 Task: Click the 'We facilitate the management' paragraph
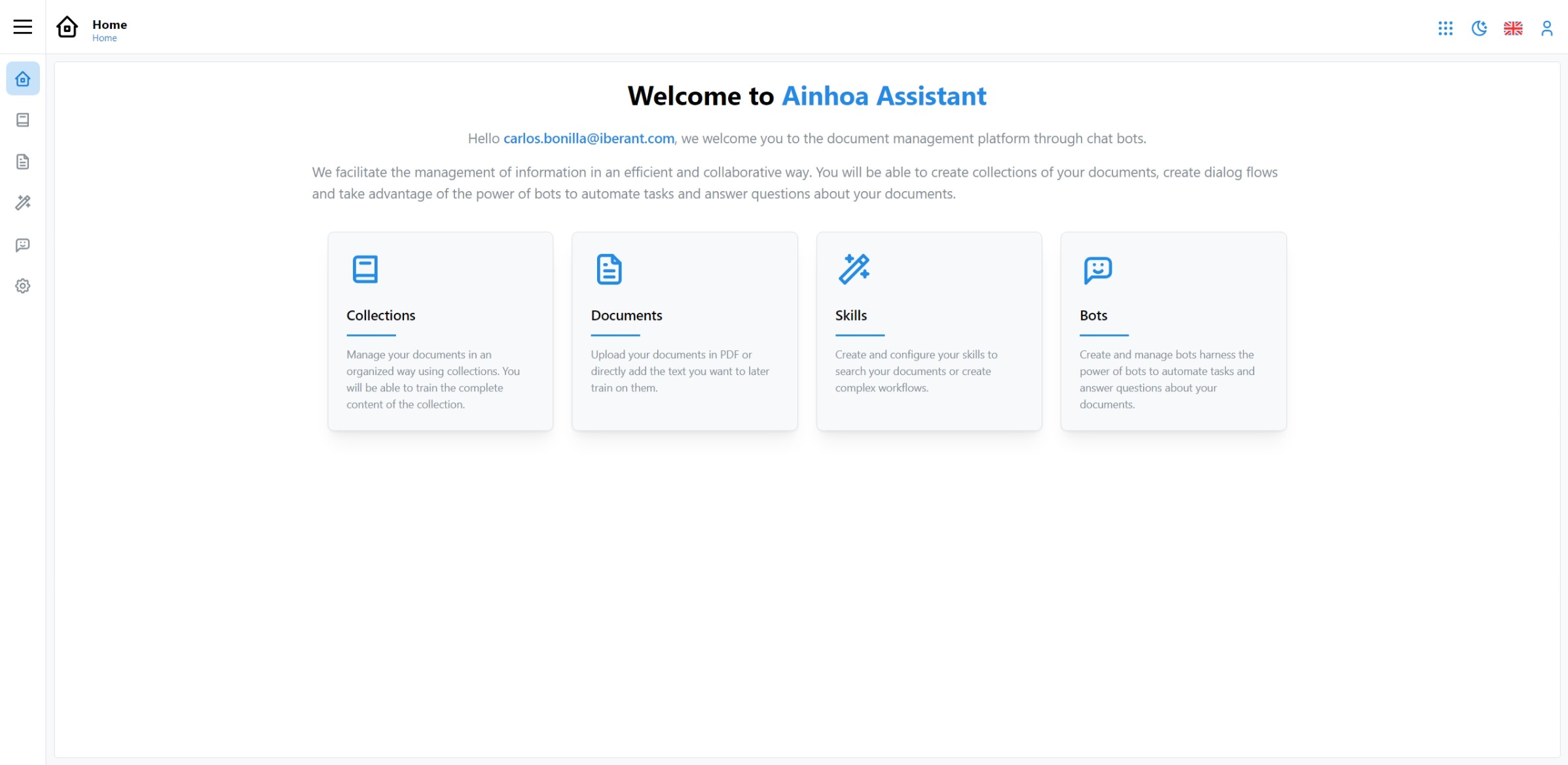tap(795, 183)
